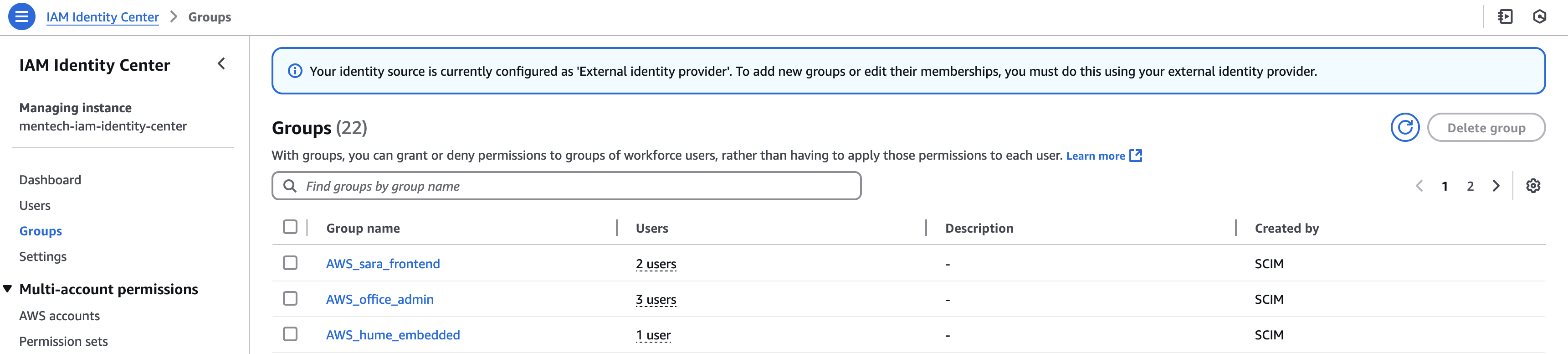Open table preferences gear icon
This screenshot has width=1568, height=354.
click(x=1533, y=186)
